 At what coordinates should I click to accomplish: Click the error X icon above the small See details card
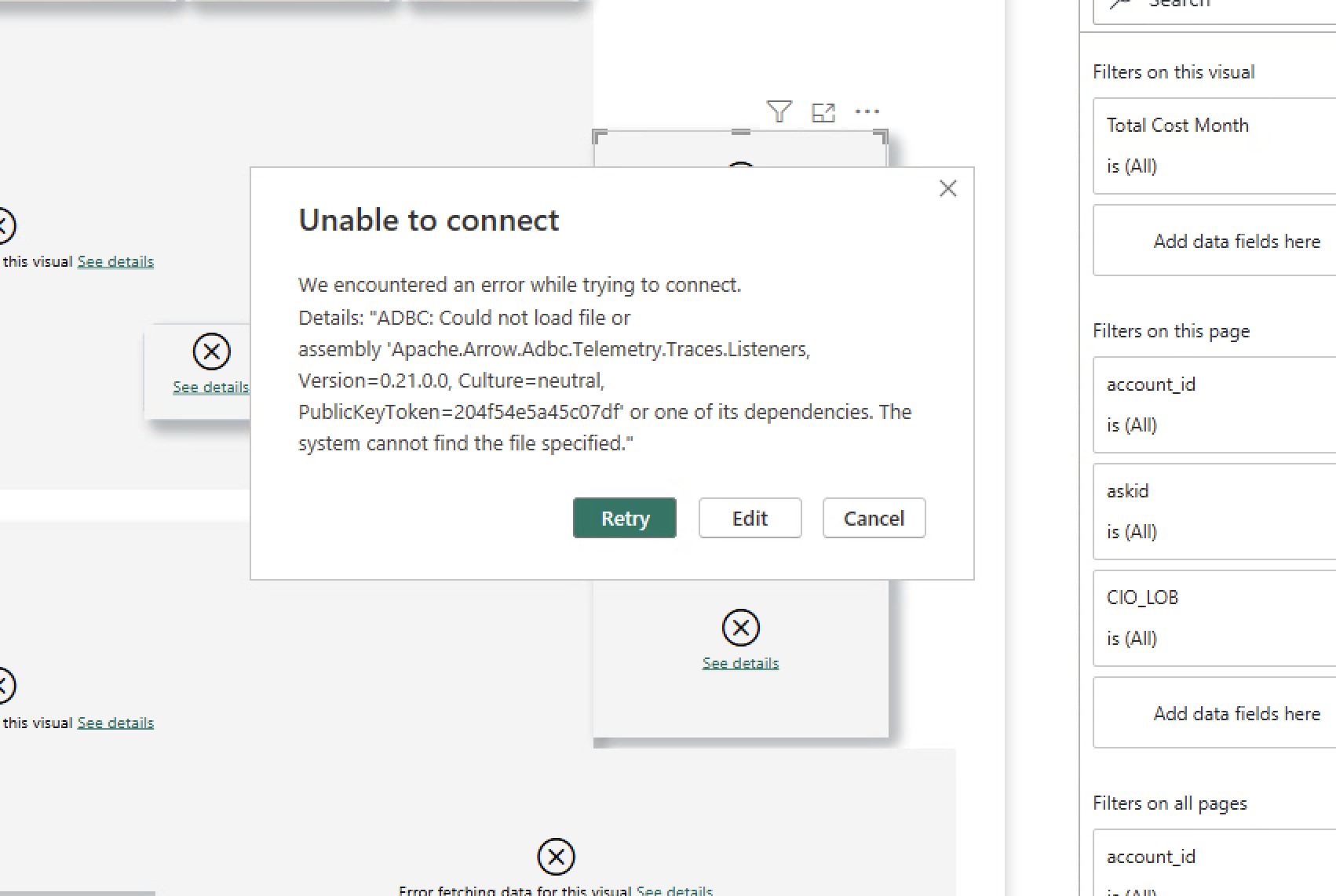pos(211,351)
